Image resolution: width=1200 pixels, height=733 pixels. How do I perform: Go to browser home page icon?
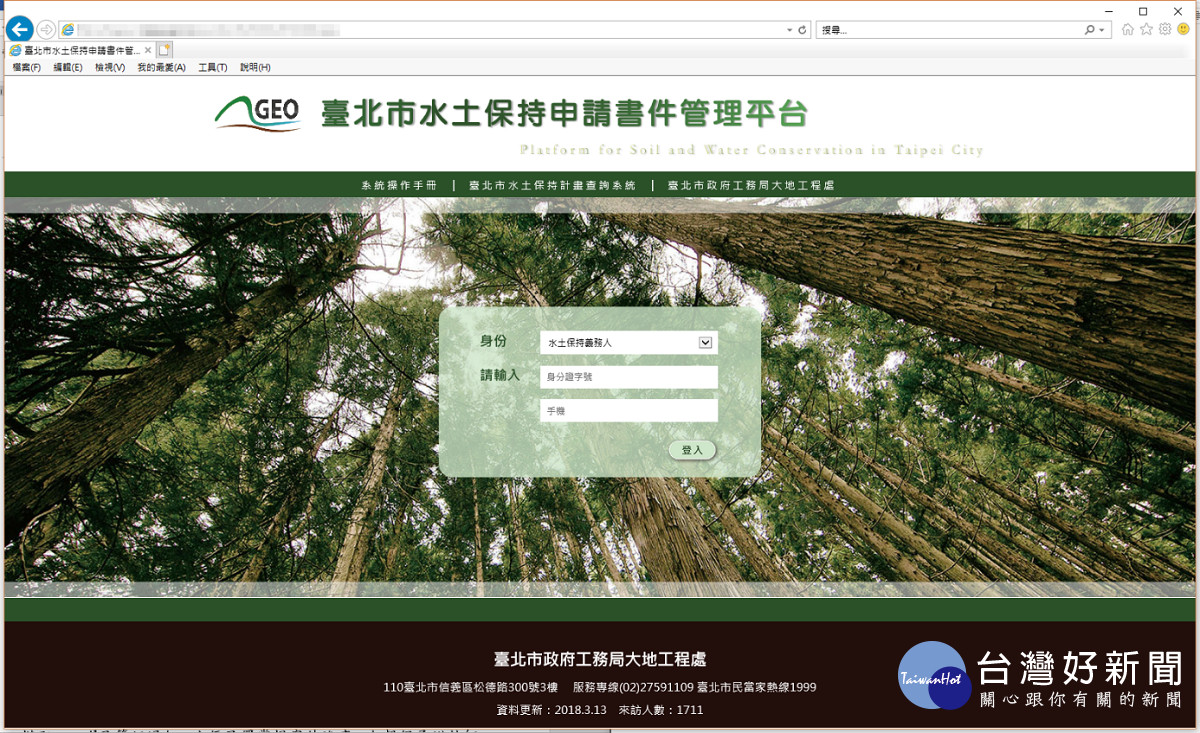pos(1128,29)
